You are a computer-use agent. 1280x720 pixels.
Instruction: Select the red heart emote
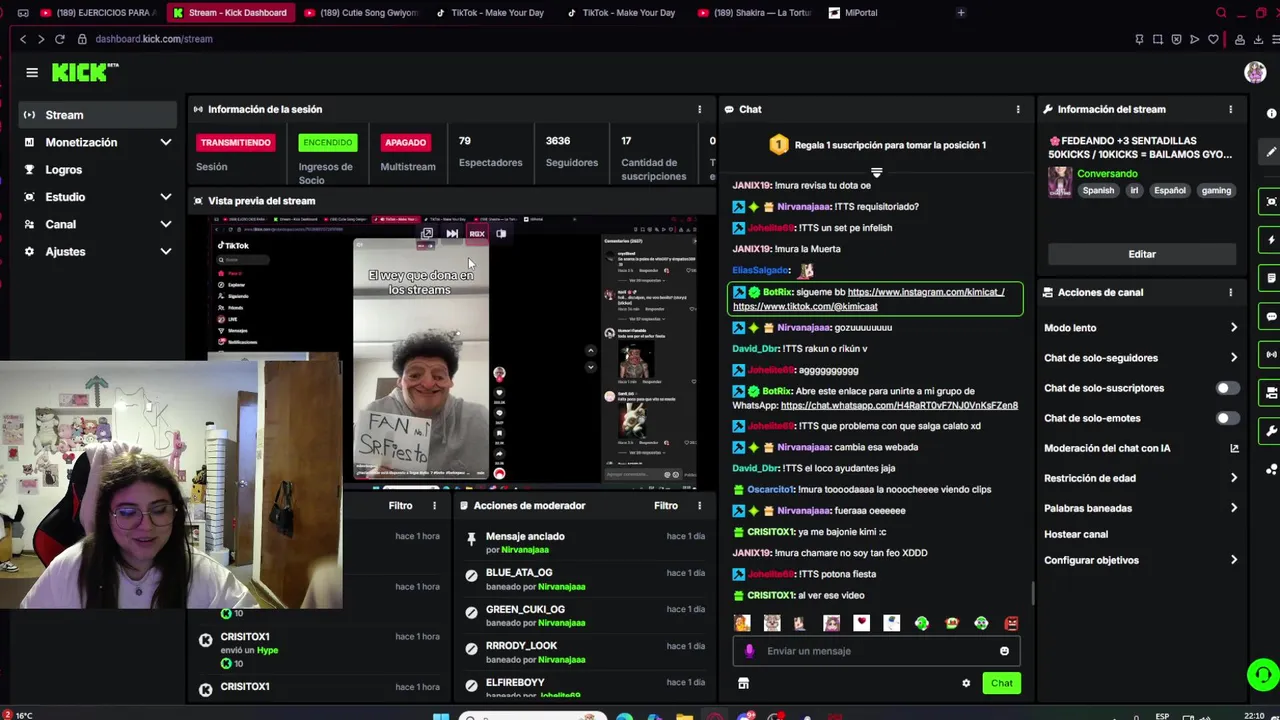tap(861, 623)
